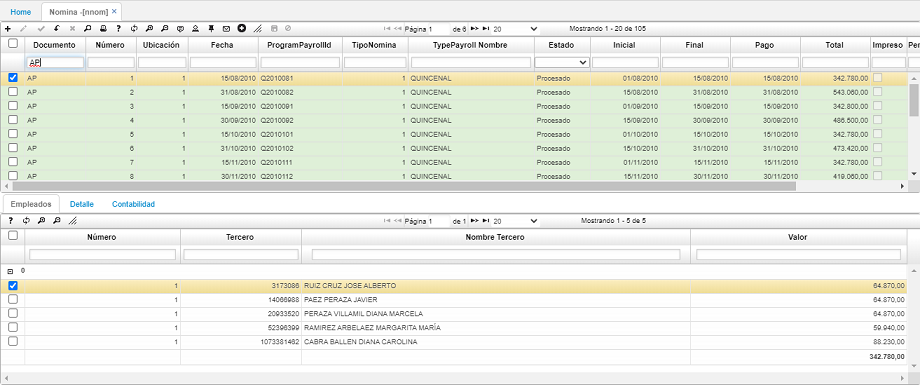Open page size dropdown in Nomina grid

[x=515, y=28]
